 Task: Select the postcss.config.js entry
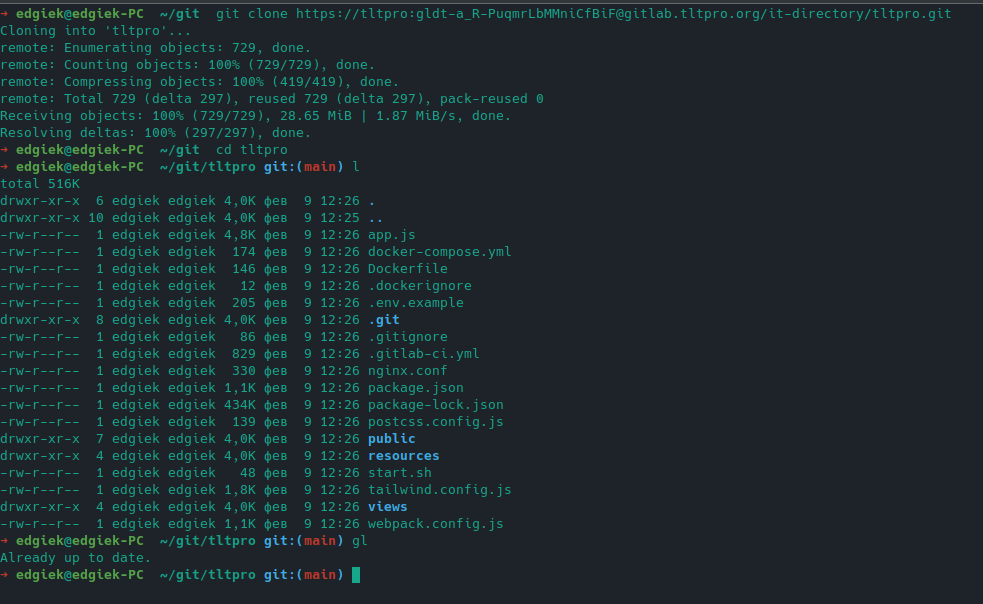(435, 422)
